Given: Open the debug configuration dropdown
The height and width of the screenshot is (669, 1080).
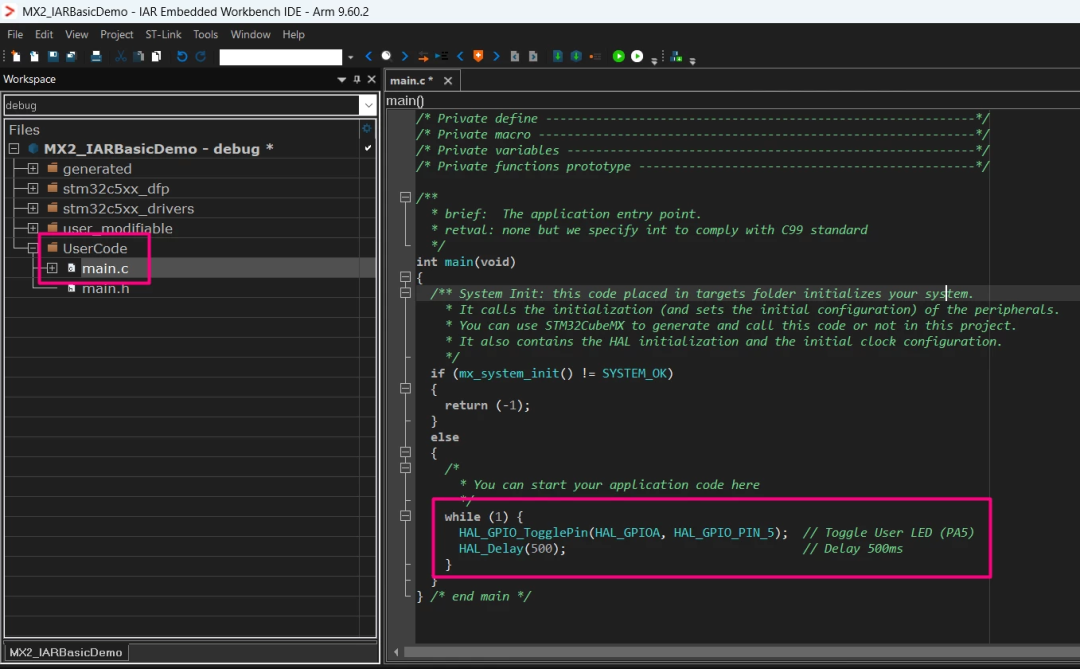Looking at the screenshot, I should click(368, 105).
